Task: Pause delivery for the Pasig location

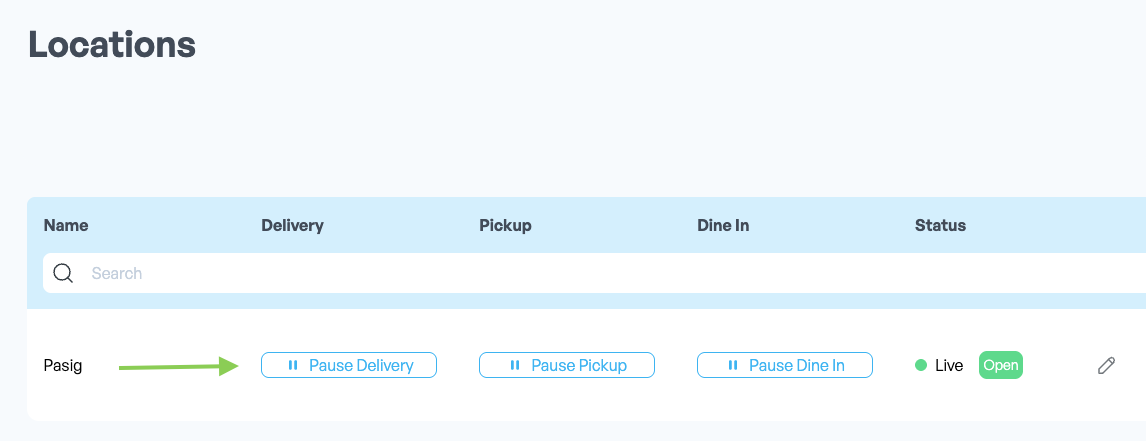Action: (349, 365)
